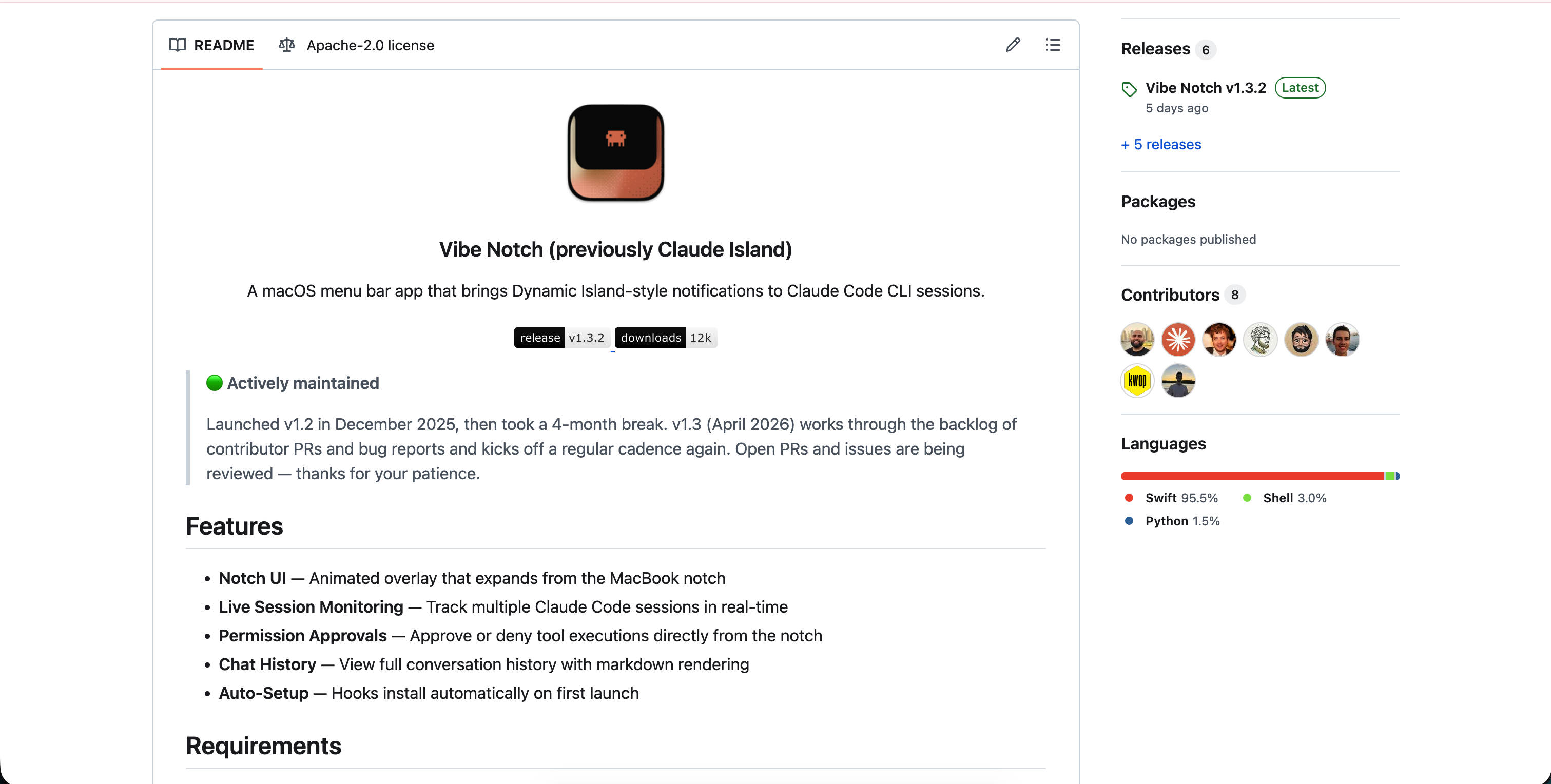Viewport: 1551px width, 784px height.
Task: Open the Contributors heading link
Action: (1169, 295)
